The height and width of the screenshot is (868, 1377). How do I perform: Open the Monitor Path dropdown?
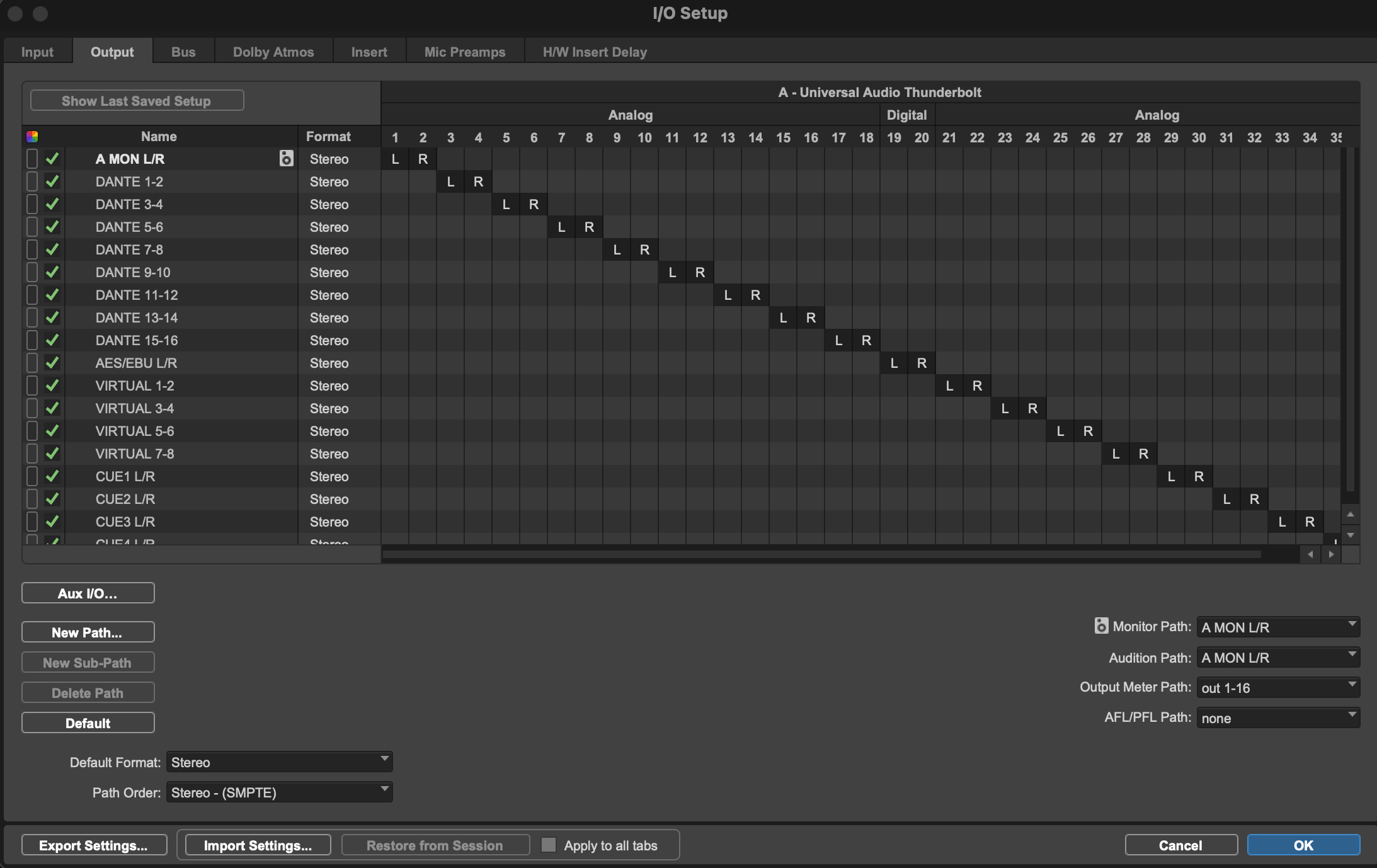pos(1277,627)
